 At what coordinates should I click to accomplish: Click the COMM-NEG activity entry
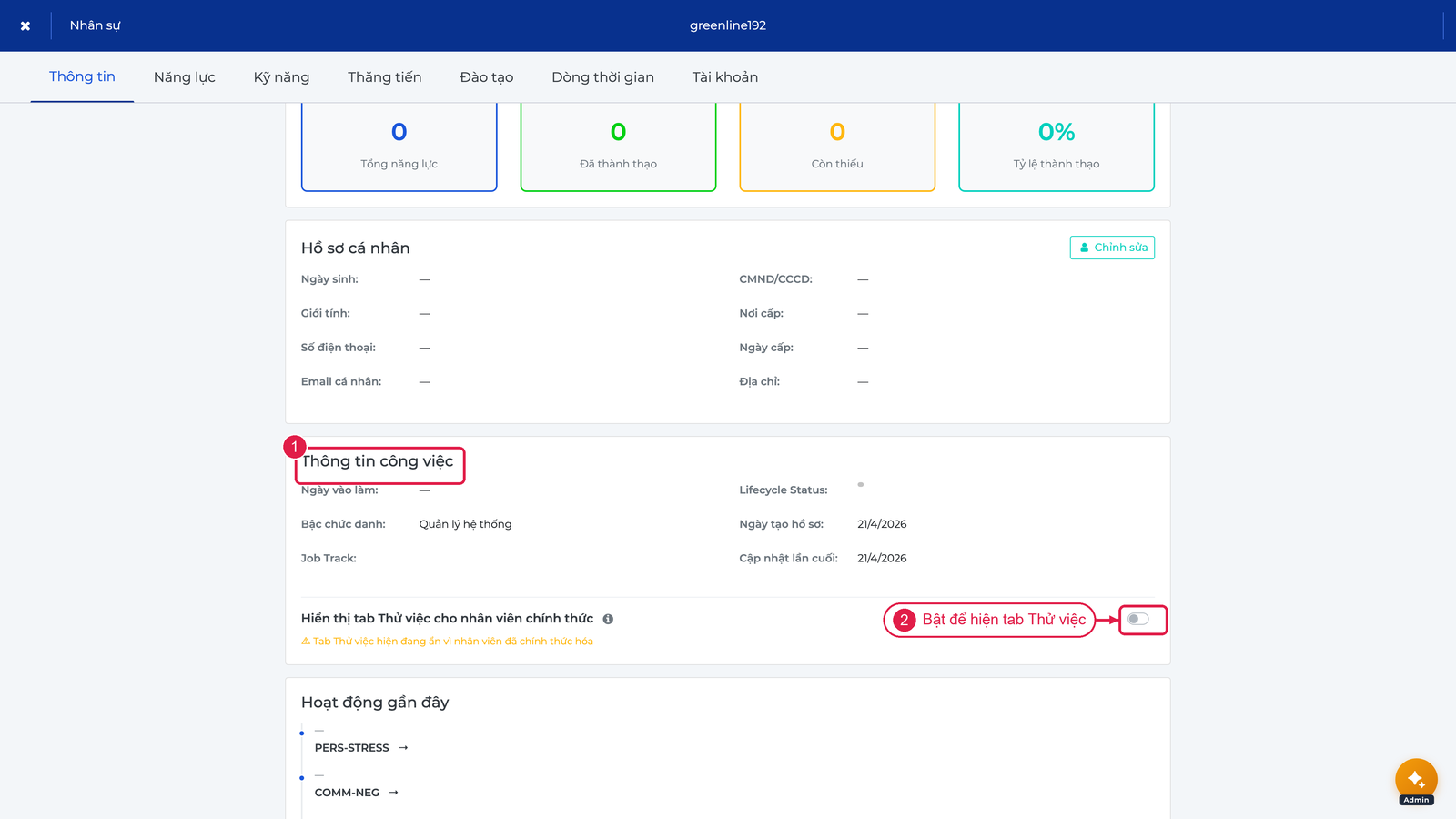(x=347, y=793)
